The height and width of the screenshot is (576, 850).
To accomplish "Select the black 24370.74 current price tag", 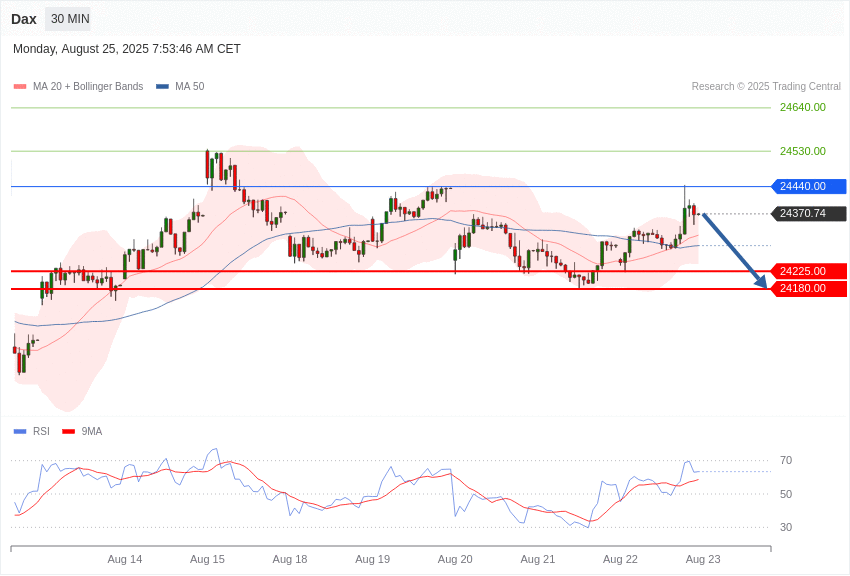I will coord(809,213).
